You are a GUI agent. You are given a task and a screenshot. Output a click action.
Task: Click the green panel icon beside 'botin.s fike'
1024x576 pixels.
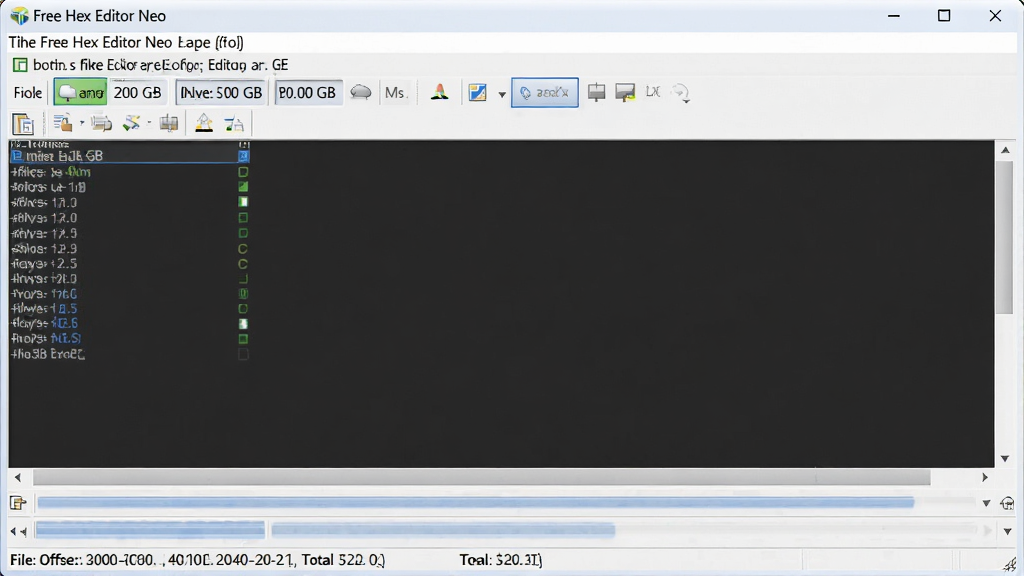pos(20,65)
